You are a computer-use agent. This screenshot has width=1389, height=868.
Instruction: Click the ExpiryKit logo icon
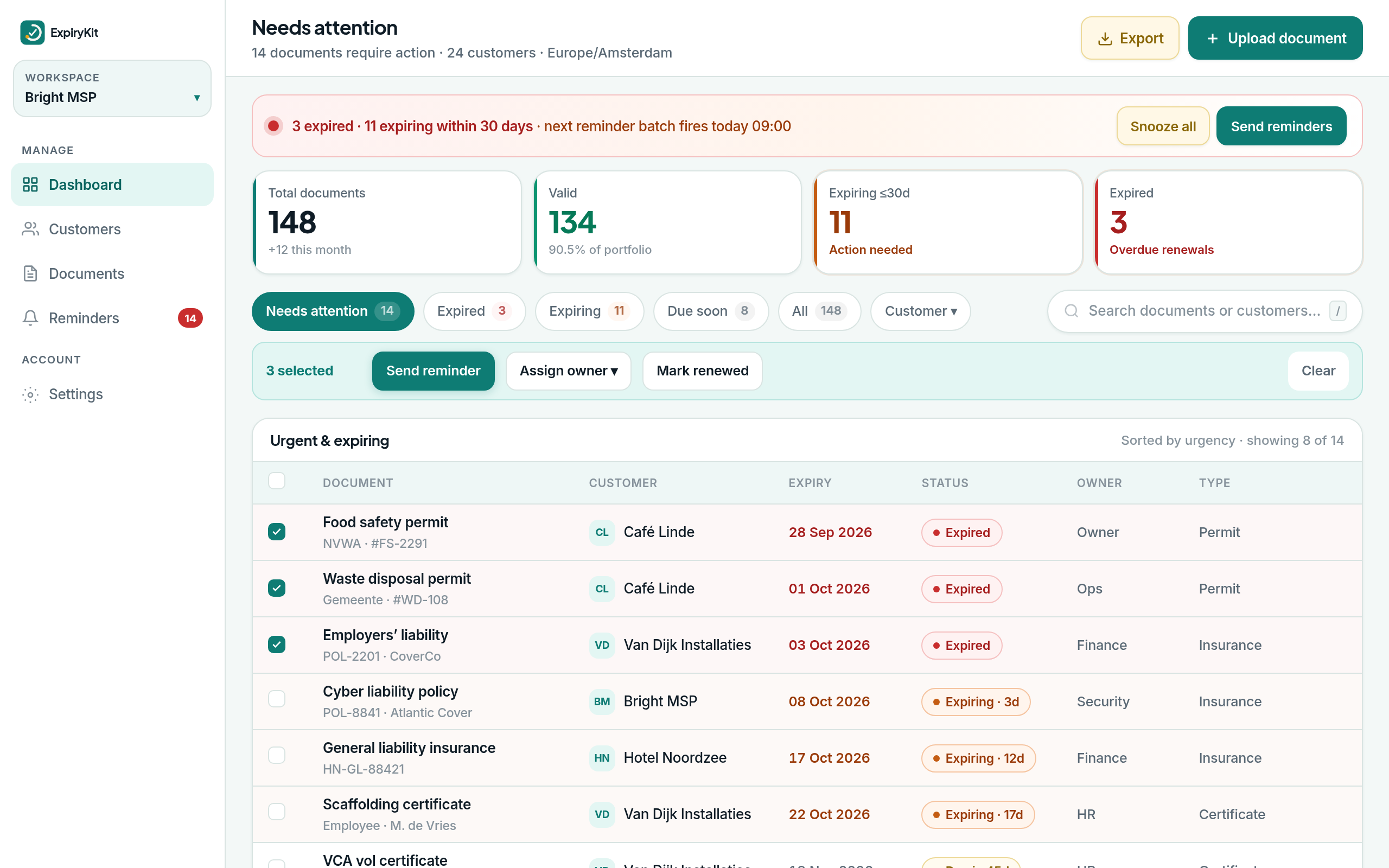[x=32, y=33]
